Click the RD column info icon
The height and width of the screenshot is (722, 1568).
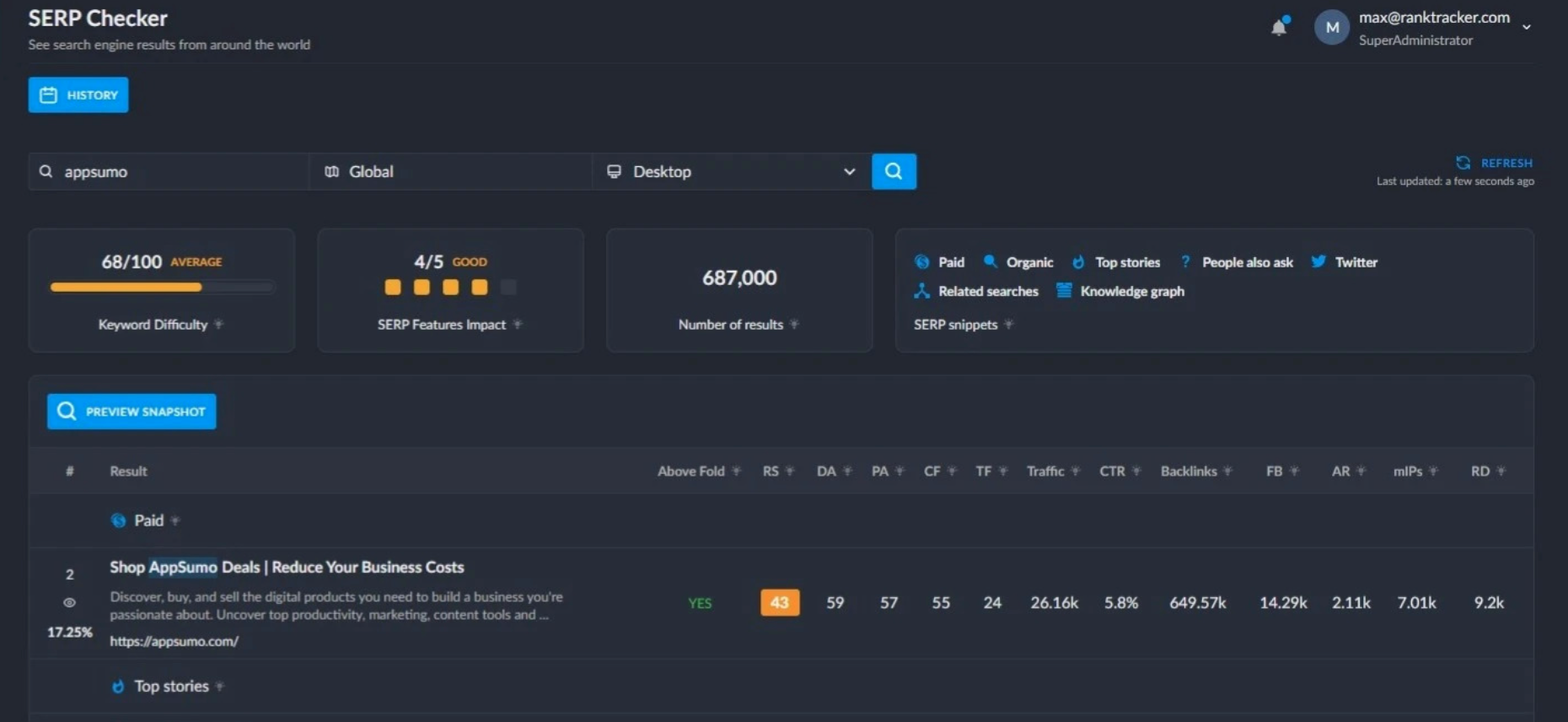(1501, 471)
